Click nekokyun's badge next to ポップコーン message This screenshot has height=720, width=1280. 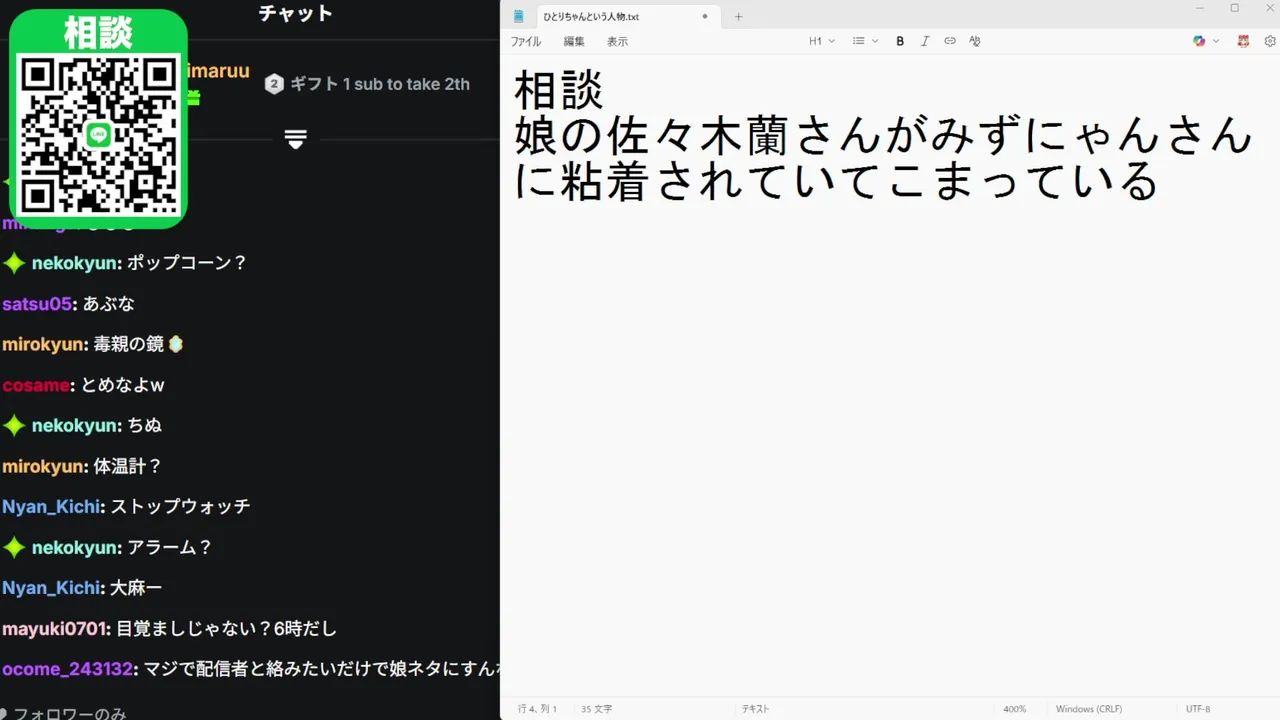click(x=14, y=263)
